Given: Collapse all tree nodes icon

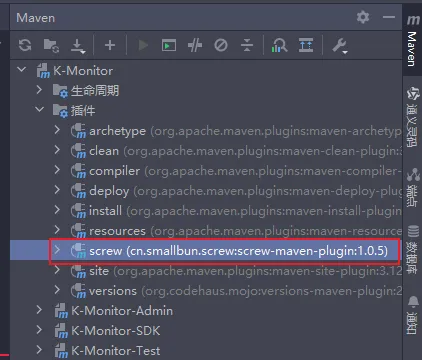Looking at the screenshot, I should pyautogui.click(x=247, y=45).
